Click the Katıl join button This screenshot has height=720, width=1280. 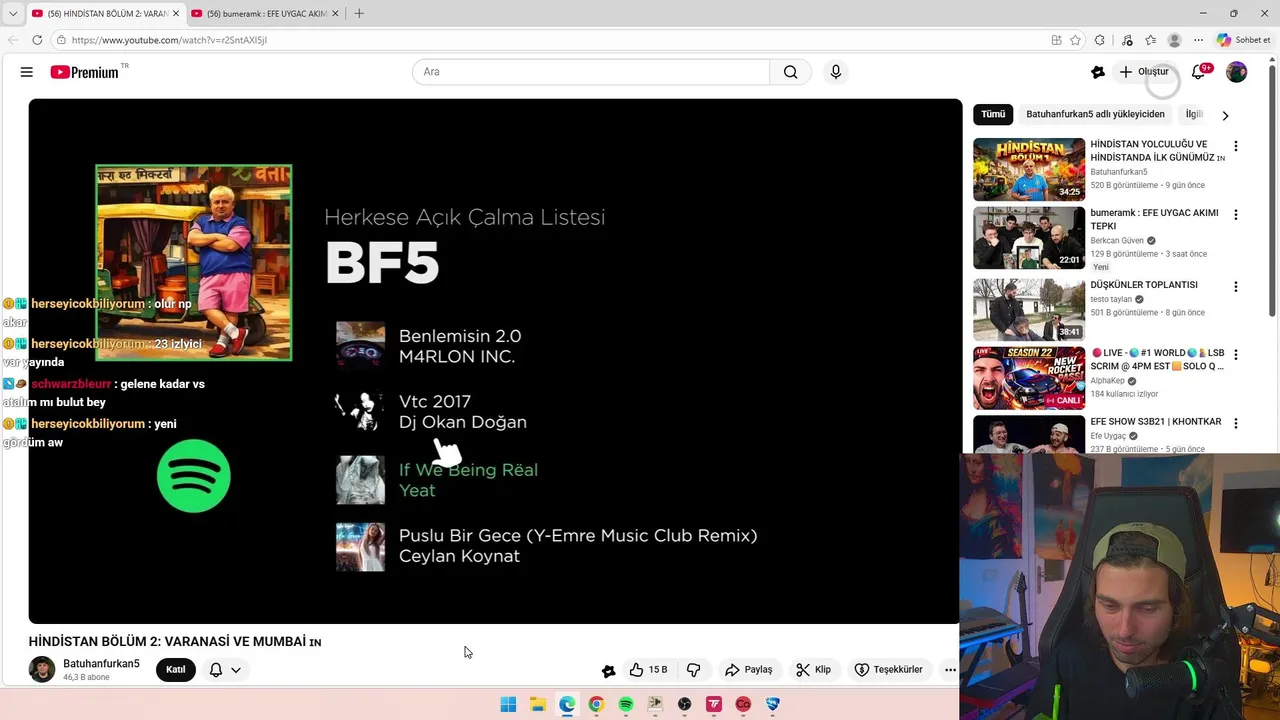tap(176, 670)
